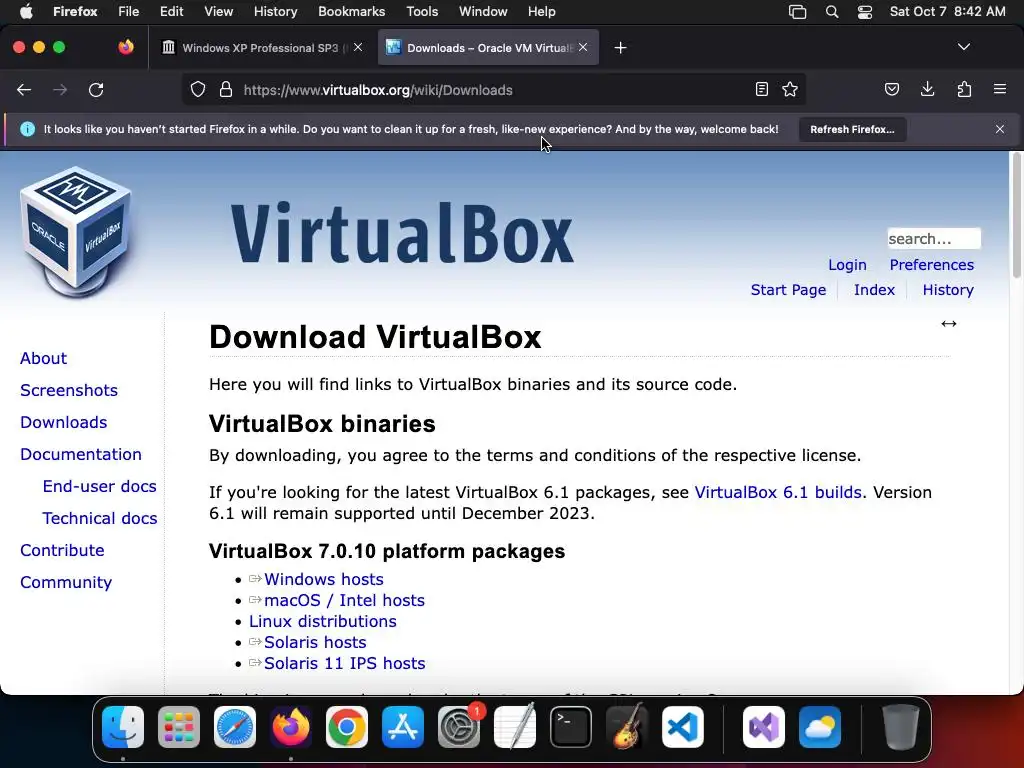Screen dimensions: 1024x768
Task: Open the Index link
Action: coord(874,290)
